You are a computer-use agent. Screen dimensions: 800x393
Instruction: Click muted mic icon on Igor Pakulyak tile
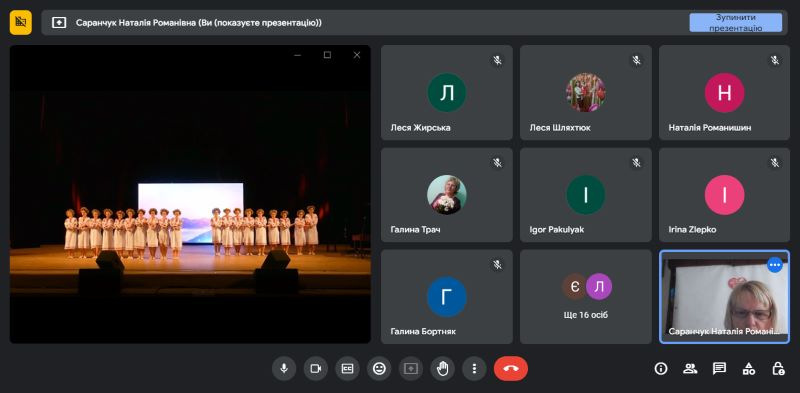tap(636, 163)
